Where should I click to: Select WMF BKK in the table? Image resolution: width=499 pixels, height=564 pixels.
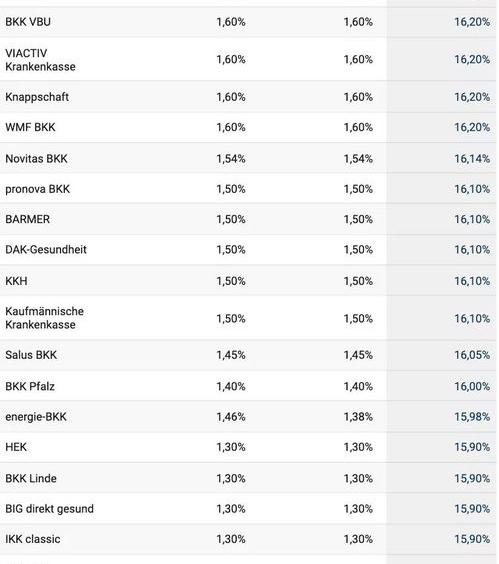pos(30,127)
